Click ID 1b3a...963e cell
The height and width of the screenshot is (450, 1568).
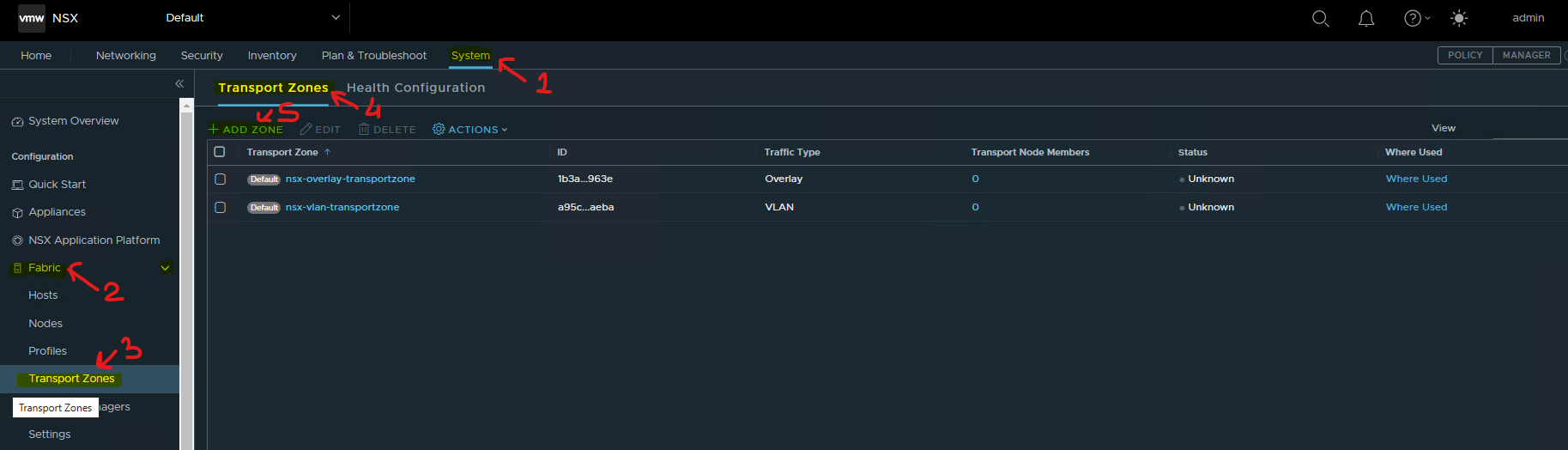point(585,179)
